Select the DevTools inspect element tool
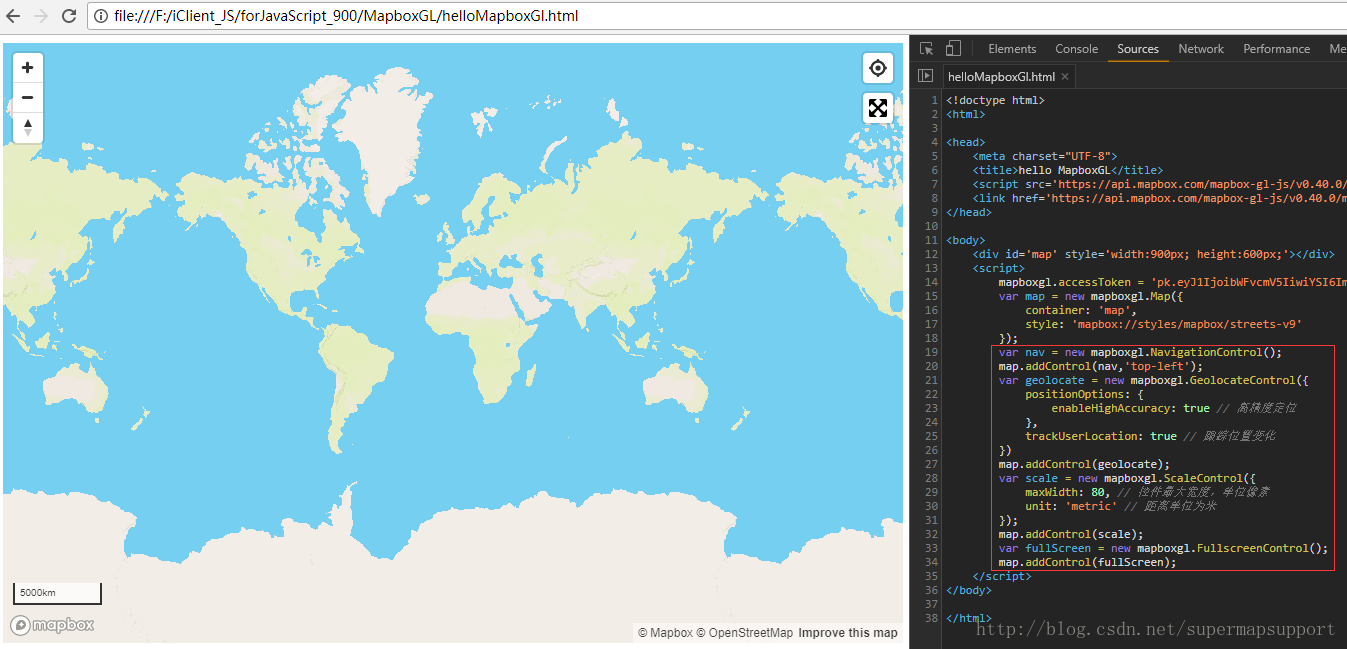Screen dimensions: 1347x649 click(x=927, y=48)
